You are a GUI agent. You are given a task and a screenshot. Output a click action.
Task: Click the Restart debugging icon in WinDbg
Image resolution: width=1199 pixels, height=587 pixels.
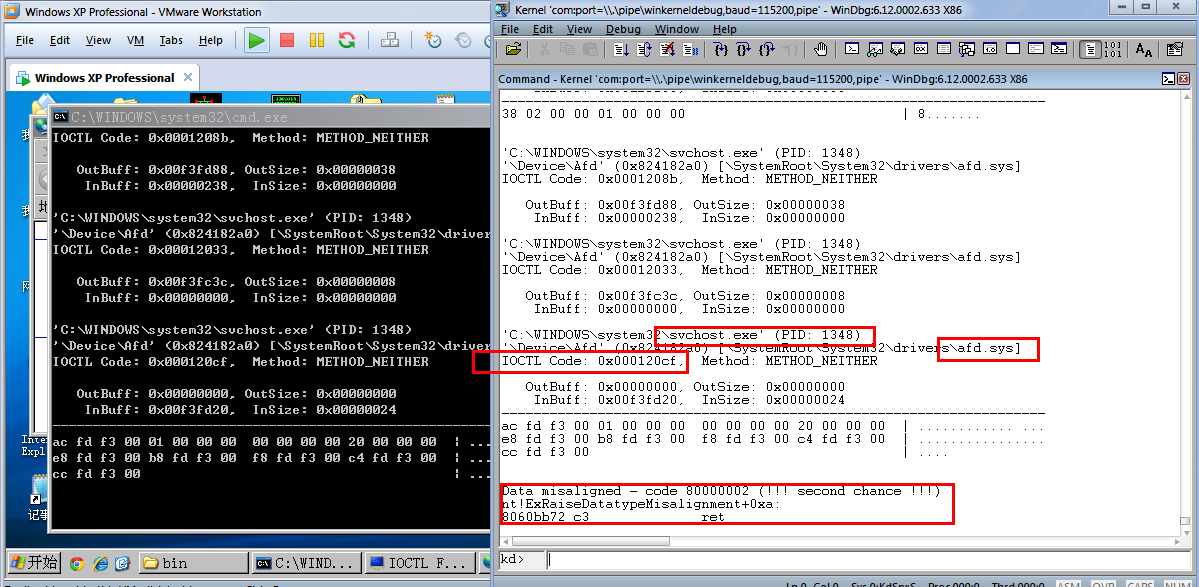[x=644, y=50]
